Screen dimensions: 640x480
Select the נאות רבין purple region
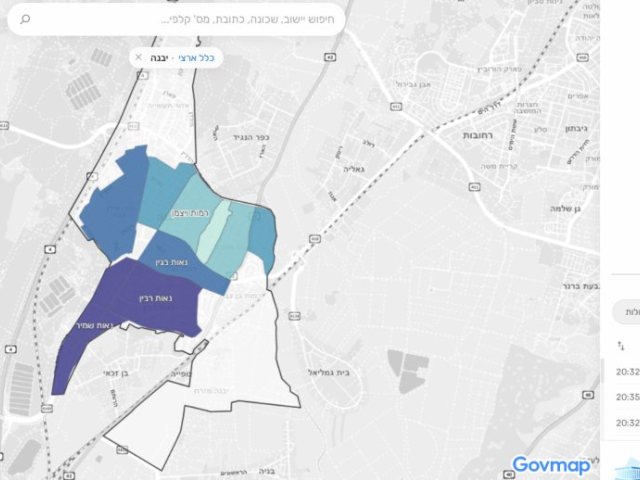tap(155, 299)
